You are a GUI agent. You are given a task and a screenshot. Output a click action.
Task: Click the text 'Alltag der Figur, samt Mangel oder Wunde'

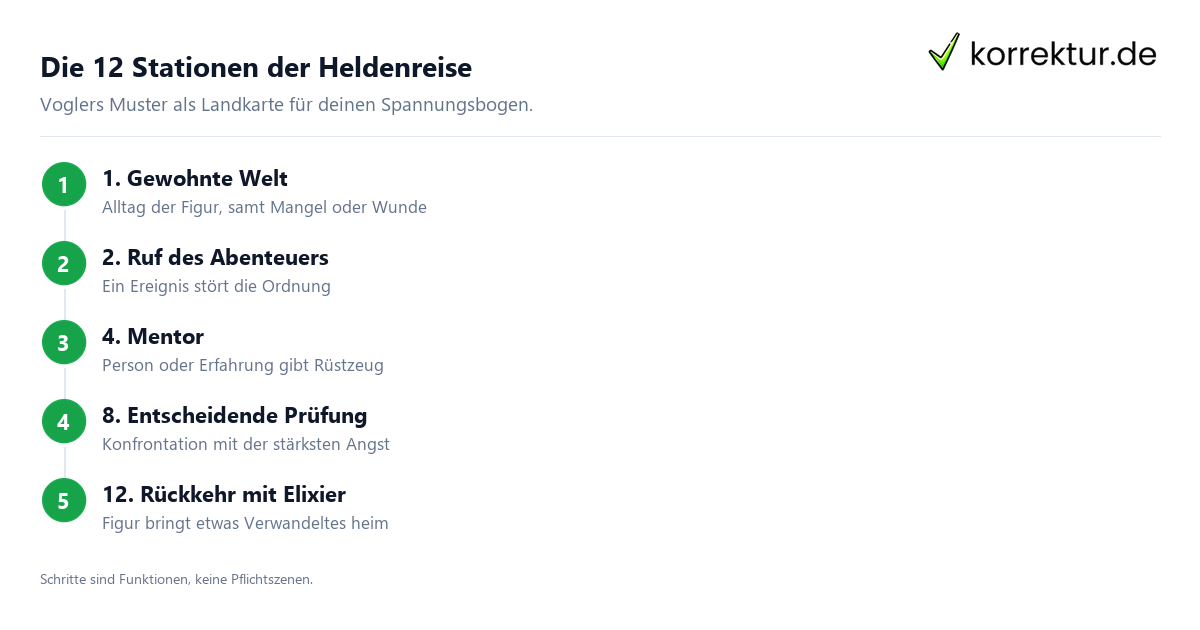click(x=264, y=208)
